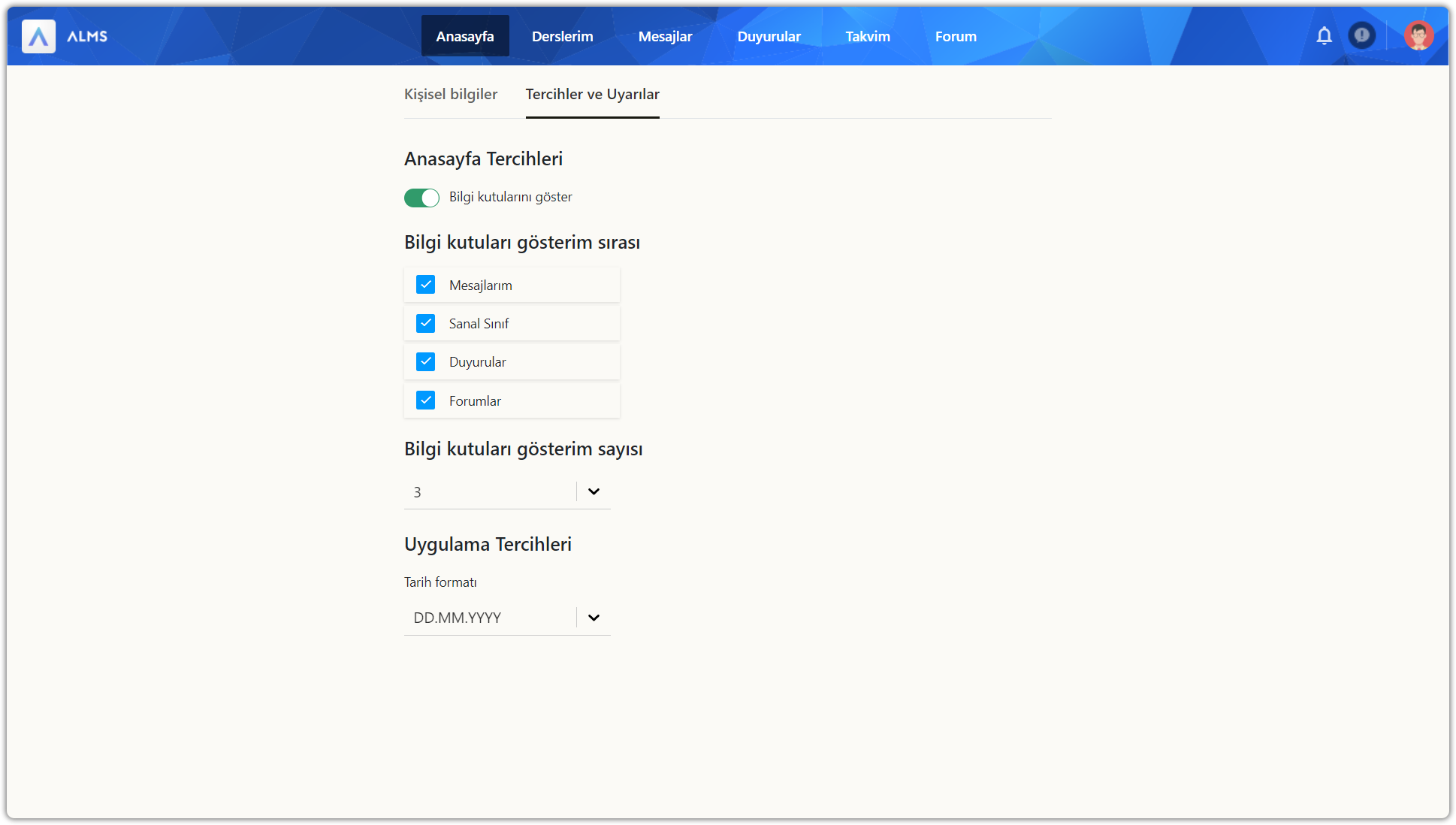Uncheck the Mesajlarım checkbox
The image size is (1456, 825).
tap(425, 285)
